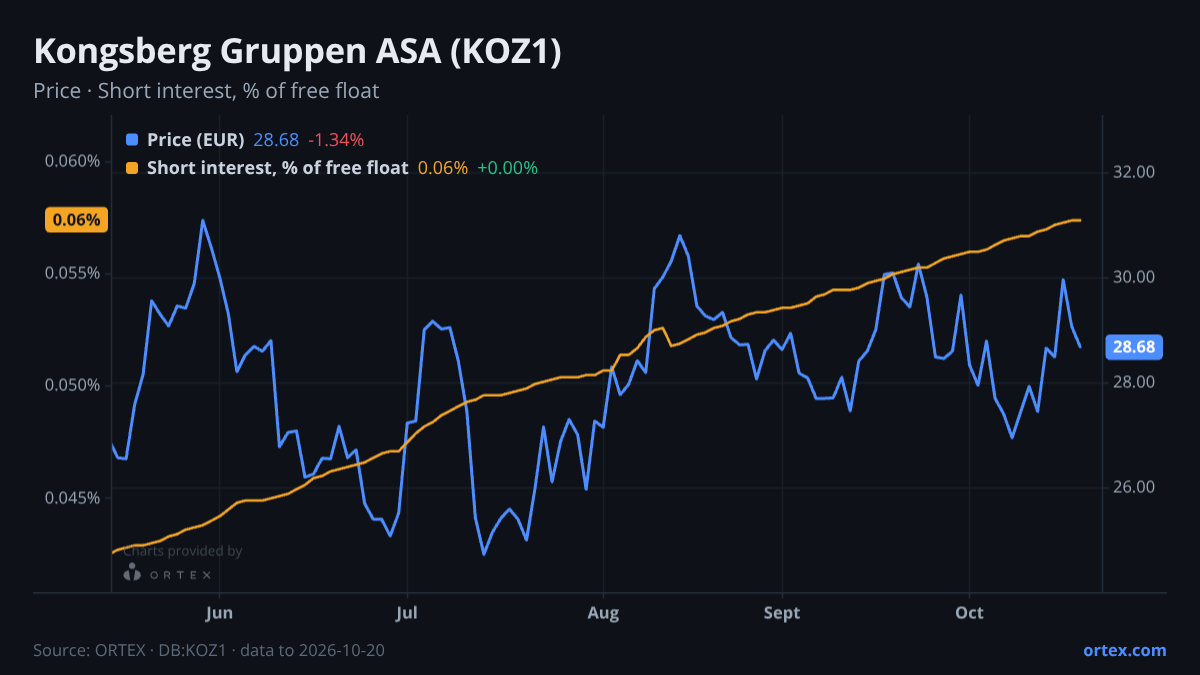Image resolution: width=1200 pixels, height=675 pixels.
Task: Click the 28.68 price value in legend
Action: point(275,140)
